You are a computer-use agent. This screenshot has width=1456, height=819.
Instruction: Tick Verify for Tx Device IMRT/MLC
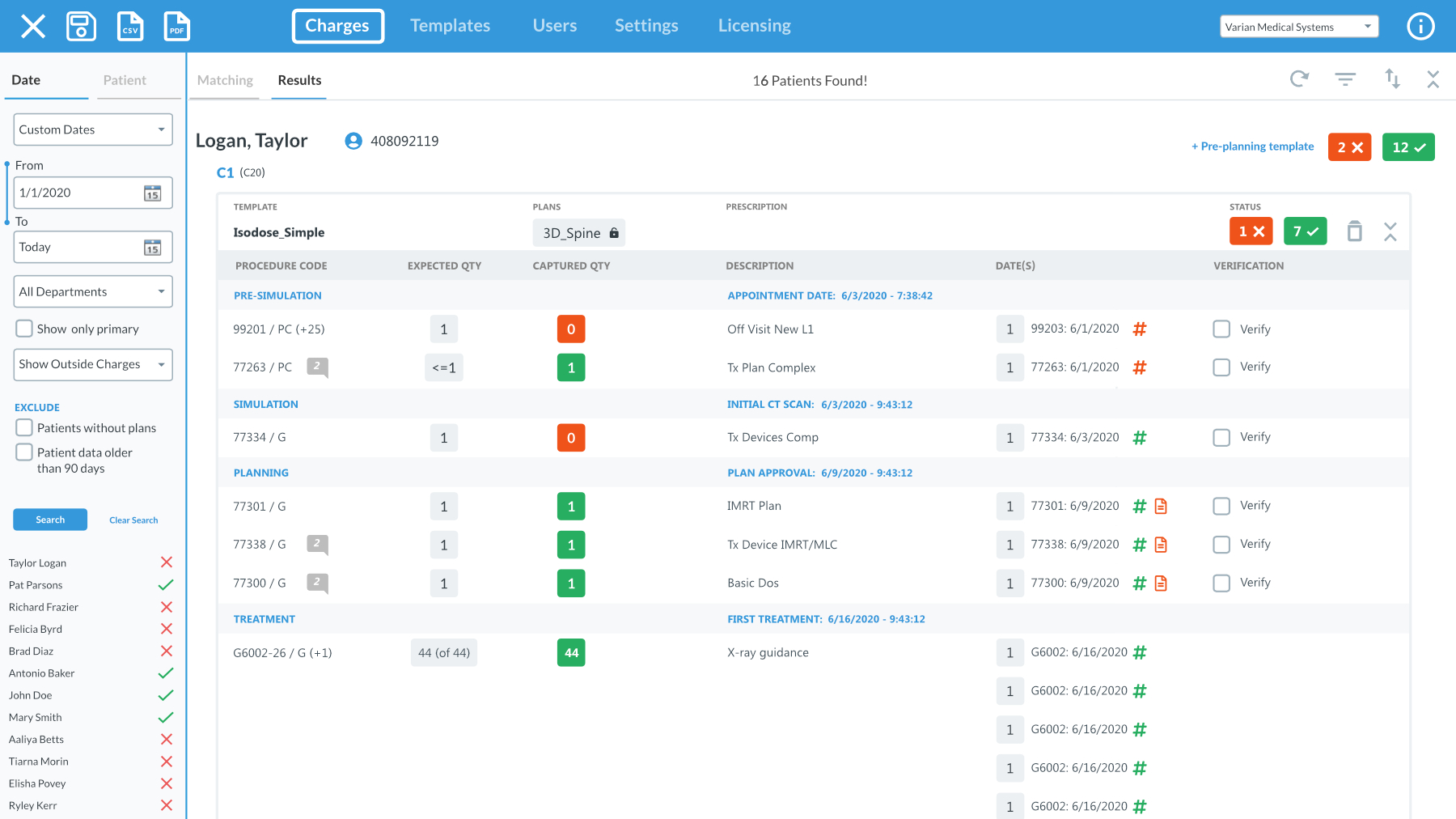coord(1221,545)
